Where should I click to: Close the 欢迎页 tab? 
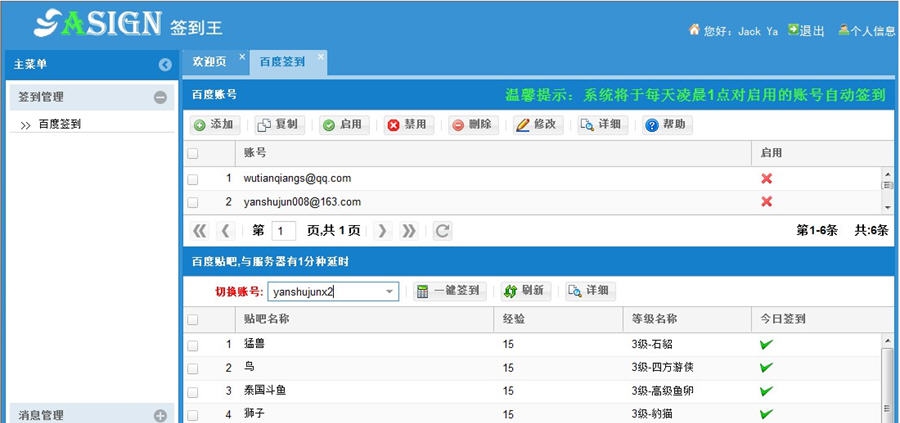tap(242, 56)
